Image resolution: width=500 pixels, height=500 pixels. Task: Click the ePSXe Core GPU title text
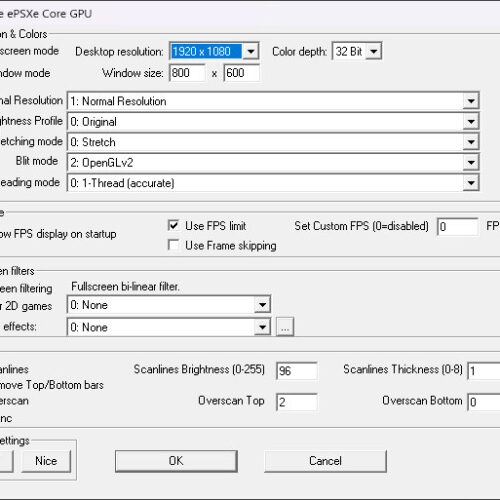49,14
